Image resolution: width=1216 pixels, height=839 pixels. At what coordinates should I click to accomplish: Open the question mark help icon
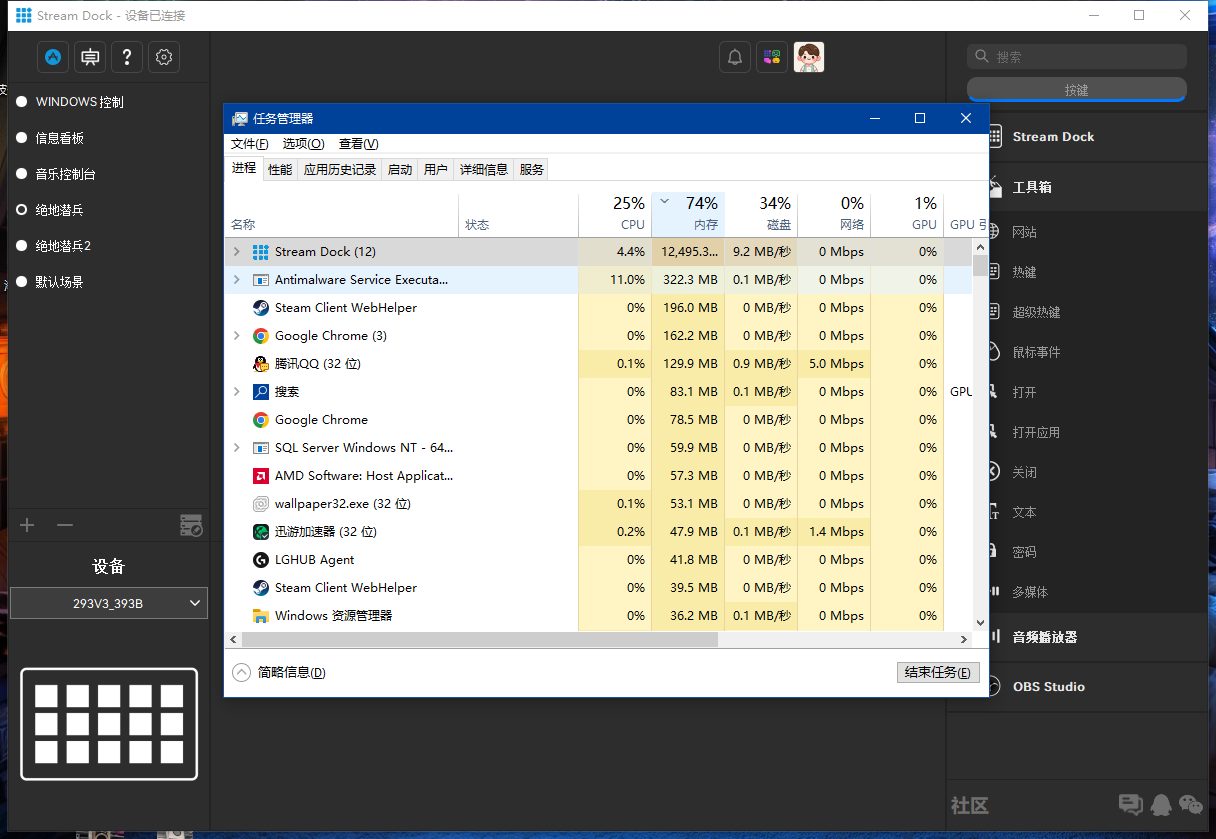pos(127,57)
